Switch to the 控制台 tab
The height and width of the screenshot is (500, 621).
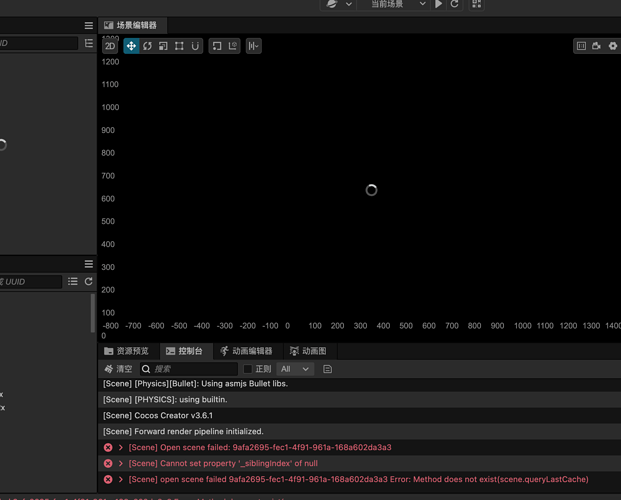[185, 351]
